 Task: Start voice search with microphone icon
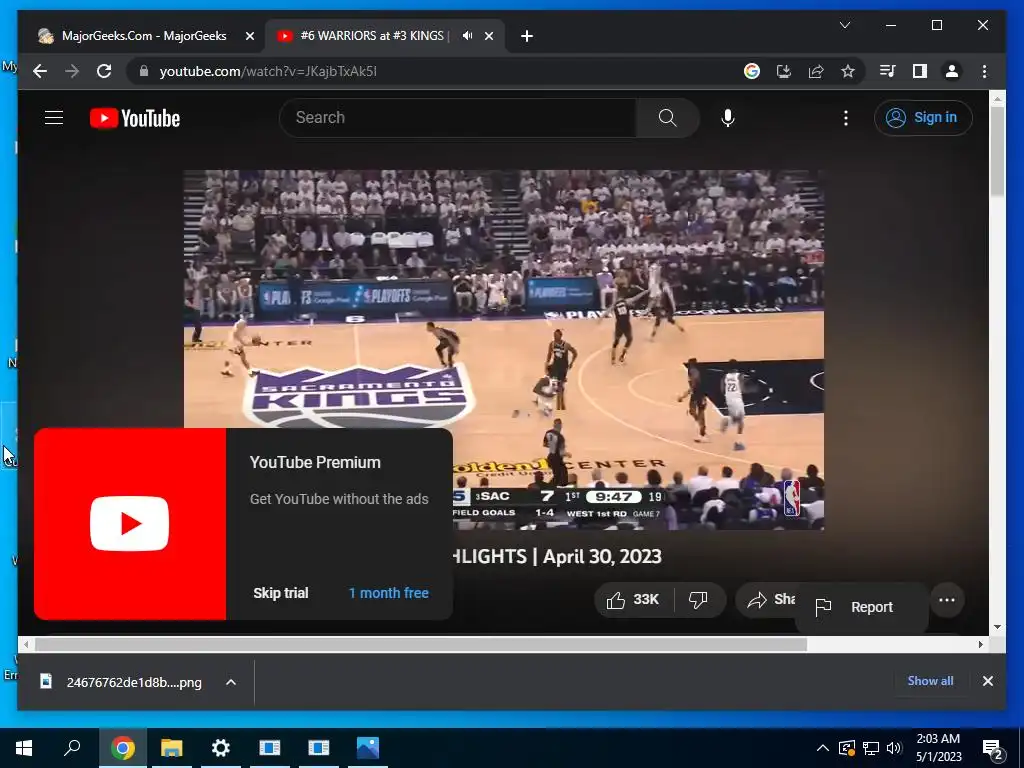[x=728, y=118]
